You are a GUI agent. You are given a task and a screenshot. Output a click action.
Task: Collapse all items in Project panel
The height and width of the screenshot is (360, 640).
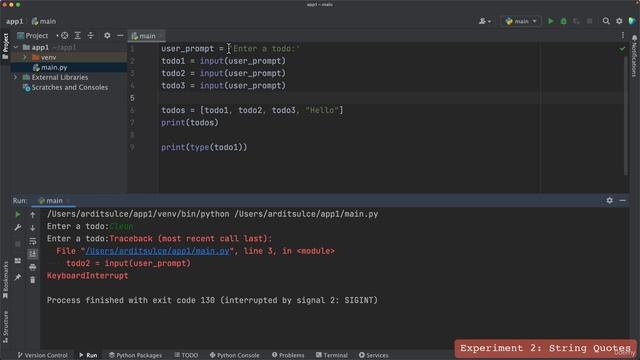[x=91, y=36]
